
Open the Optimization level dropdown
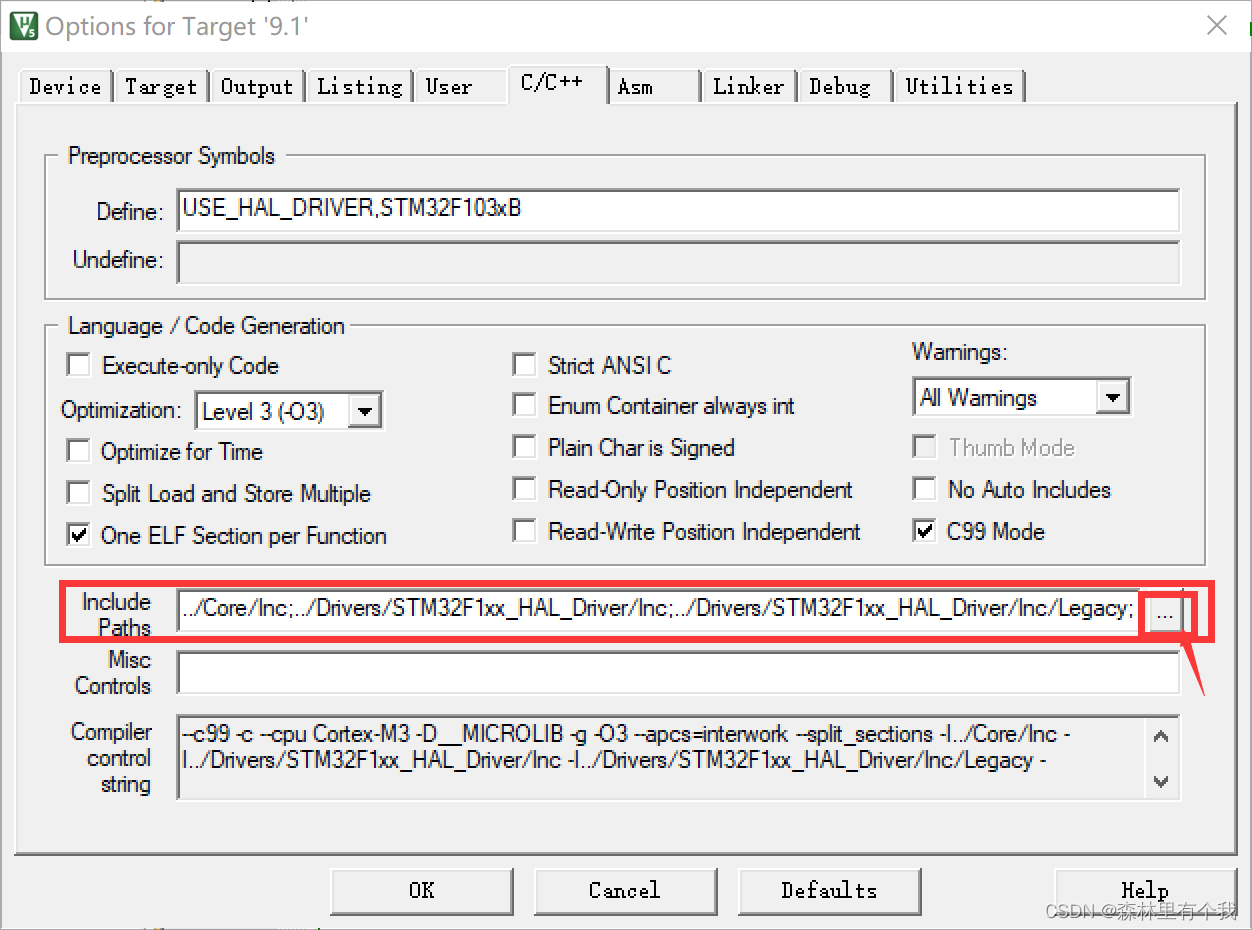click(x=366, y=411)
